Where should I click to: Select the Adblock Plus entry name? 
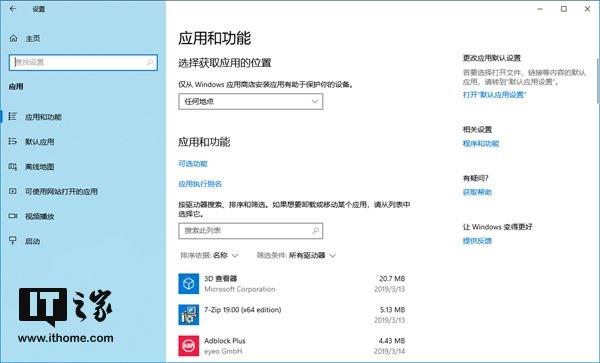[225, 340]
